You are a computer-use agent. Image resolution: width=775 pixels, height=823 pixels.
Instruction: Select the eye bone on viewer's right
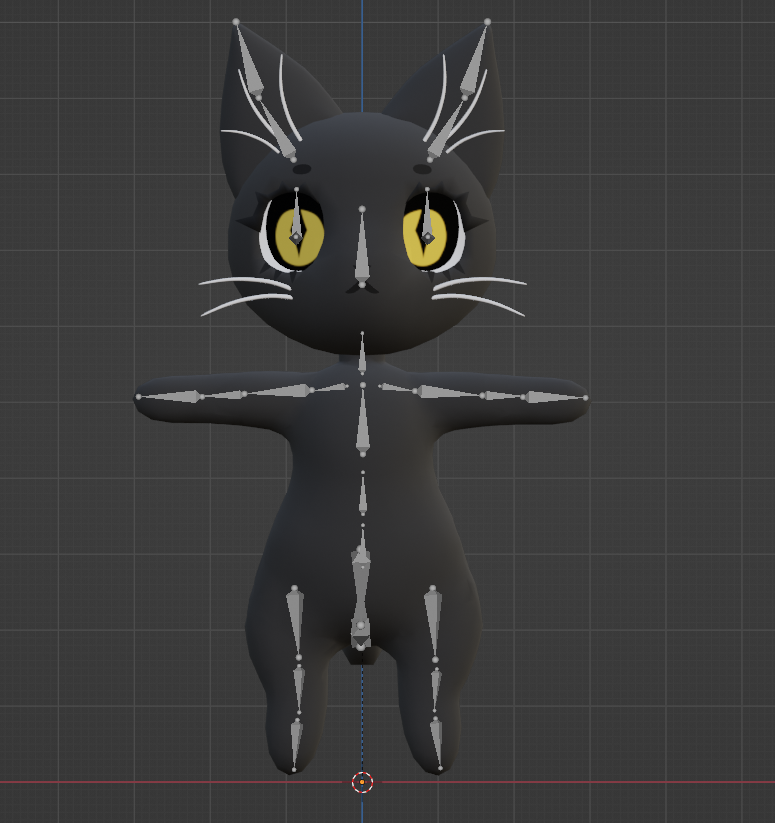(x=427, y=216)
